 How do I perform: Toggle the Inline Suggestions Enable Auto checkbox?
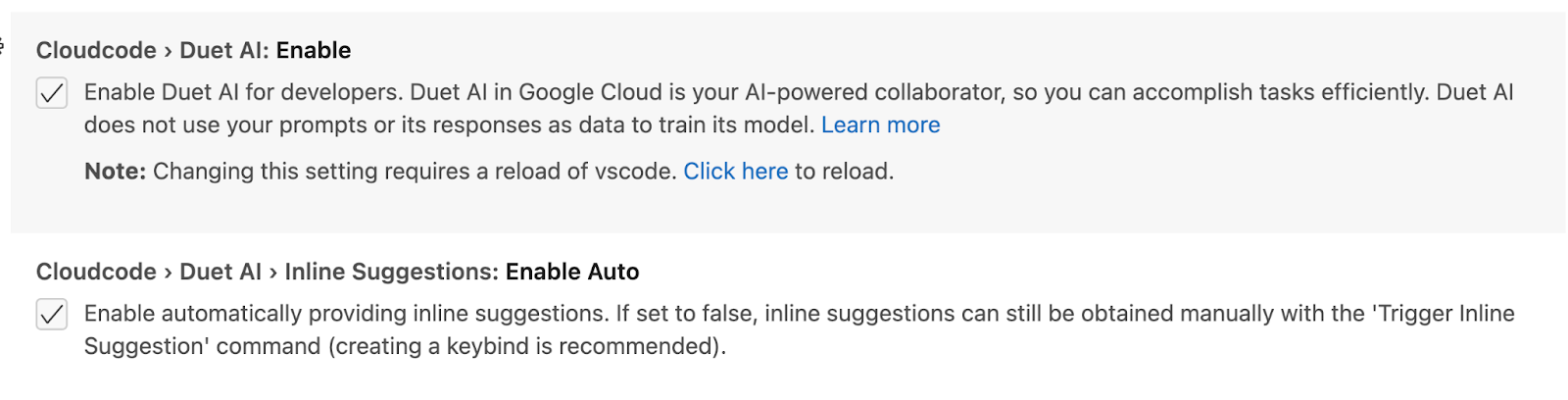[x=52, y=315]
